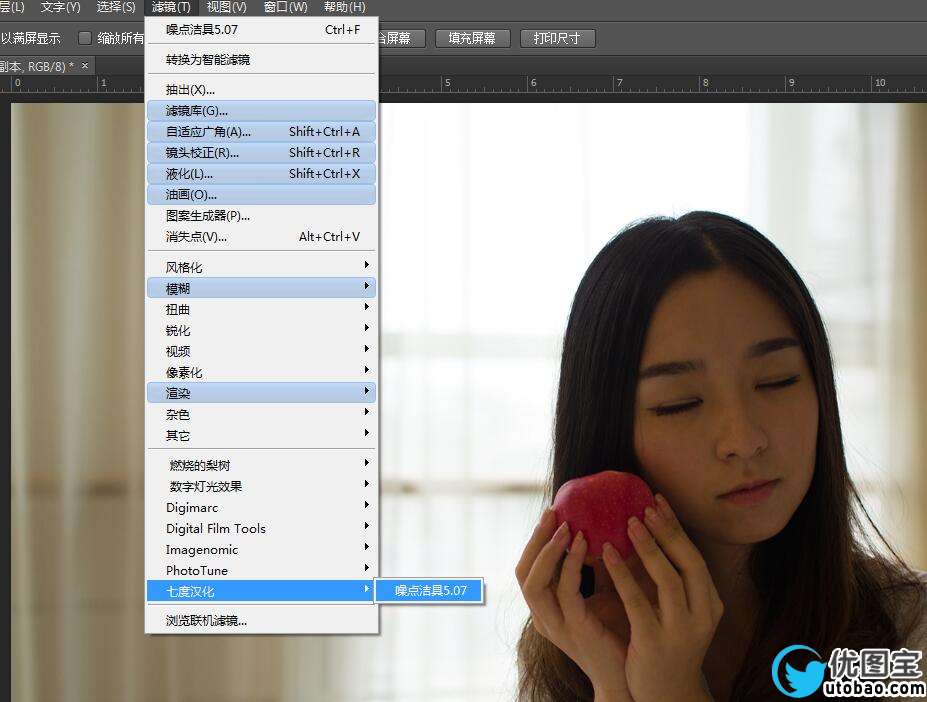Expand the 杂色 submenu

(261, 414)
